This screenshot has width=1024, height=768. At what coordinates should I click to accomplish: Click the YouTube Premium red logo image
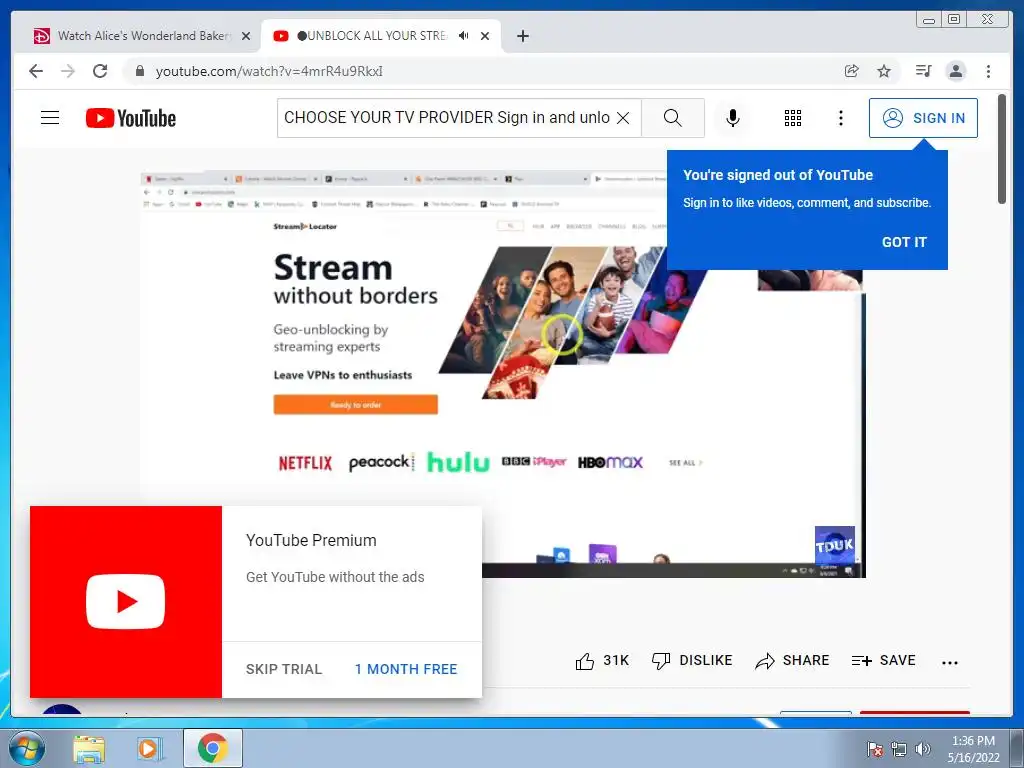coord(125,601)
